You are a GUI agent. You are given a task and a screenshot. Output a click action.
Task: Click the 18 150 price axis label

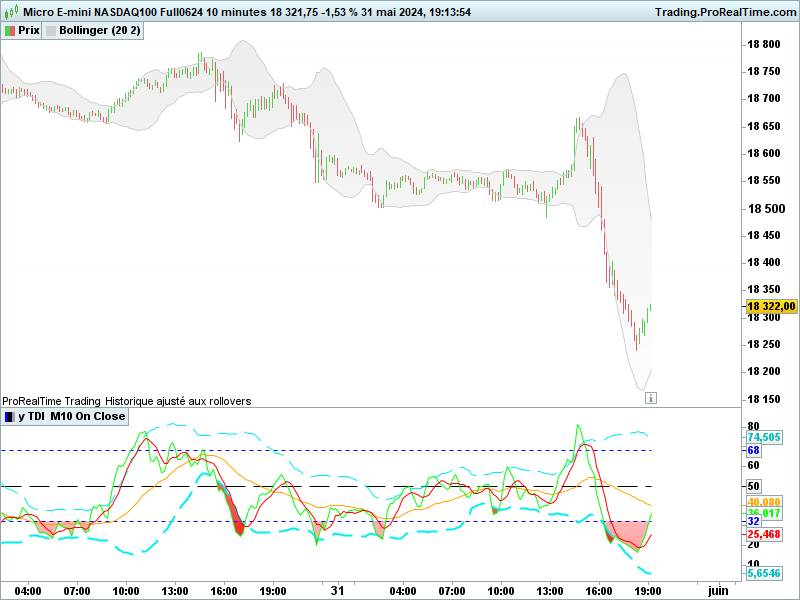764,398
